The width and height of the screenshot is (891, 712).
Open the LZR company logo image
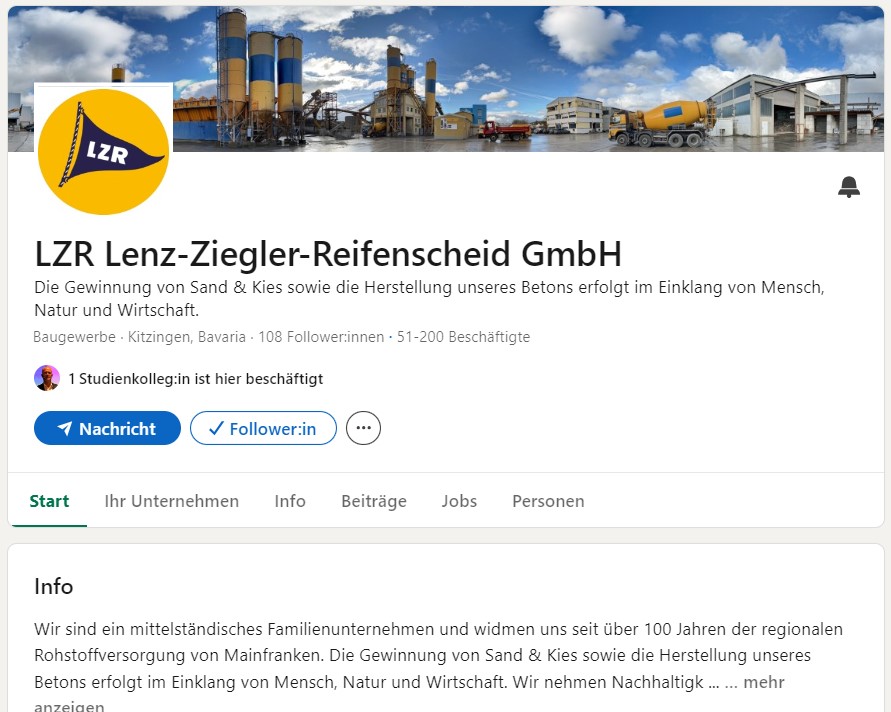(103, 151)
